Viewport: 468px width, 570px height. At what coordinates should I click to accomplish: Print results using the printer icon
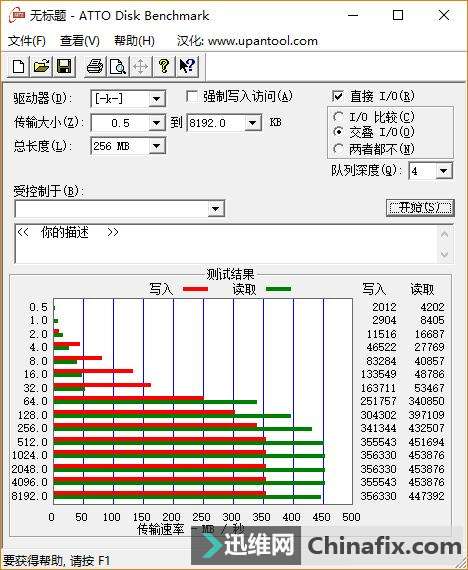point(95,67)
